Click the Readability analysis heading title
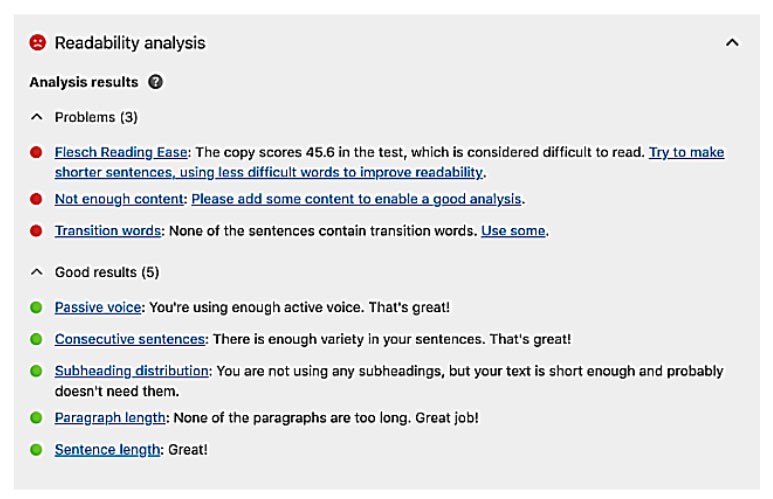This screenshot has width=773, height=499. point(129,43)
